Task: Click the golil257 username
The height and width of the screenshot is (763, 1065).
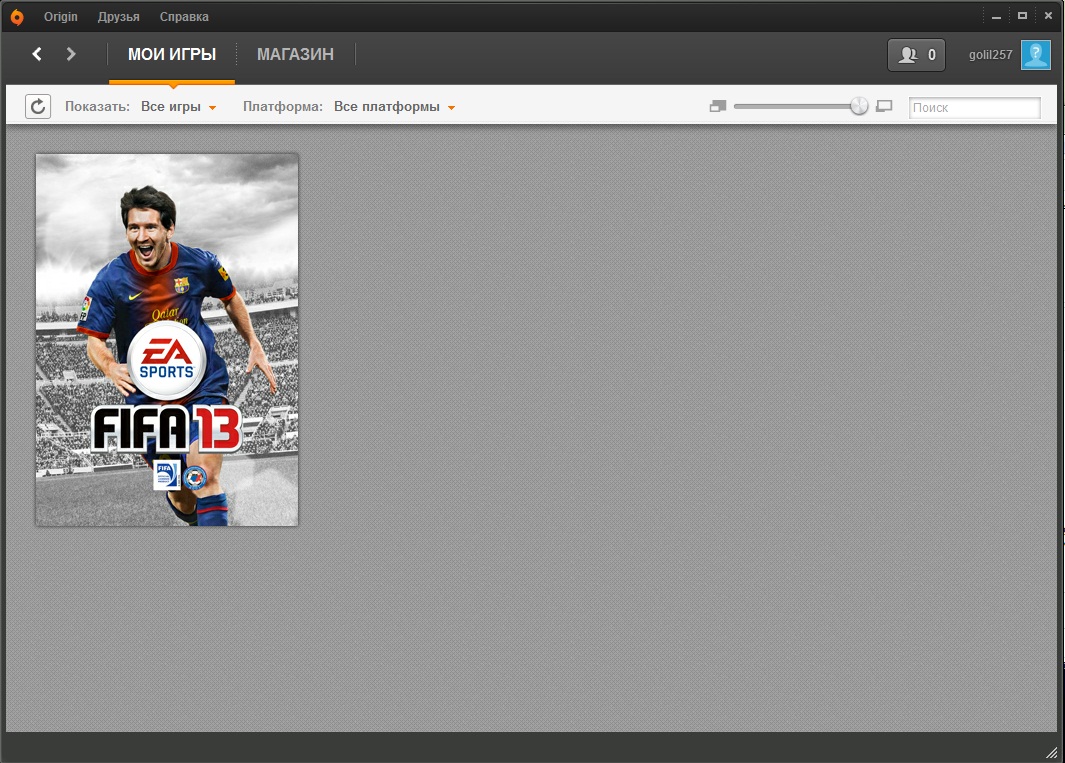Action: pos(990,55)
